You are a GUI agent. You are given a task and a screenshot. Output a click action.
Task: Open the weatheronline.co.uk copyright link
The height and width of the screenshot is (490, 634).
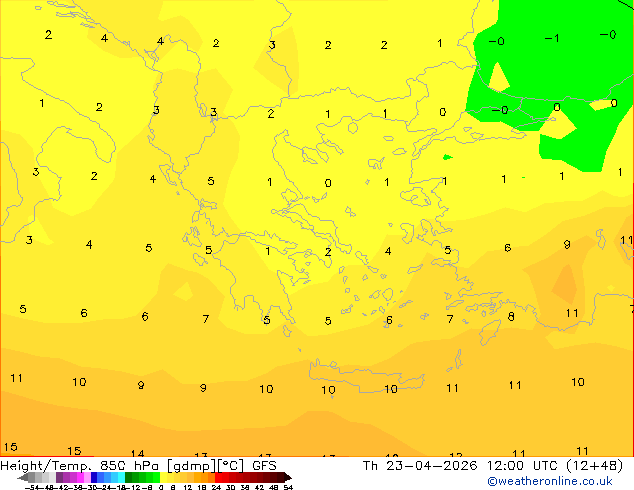point(550,481)
